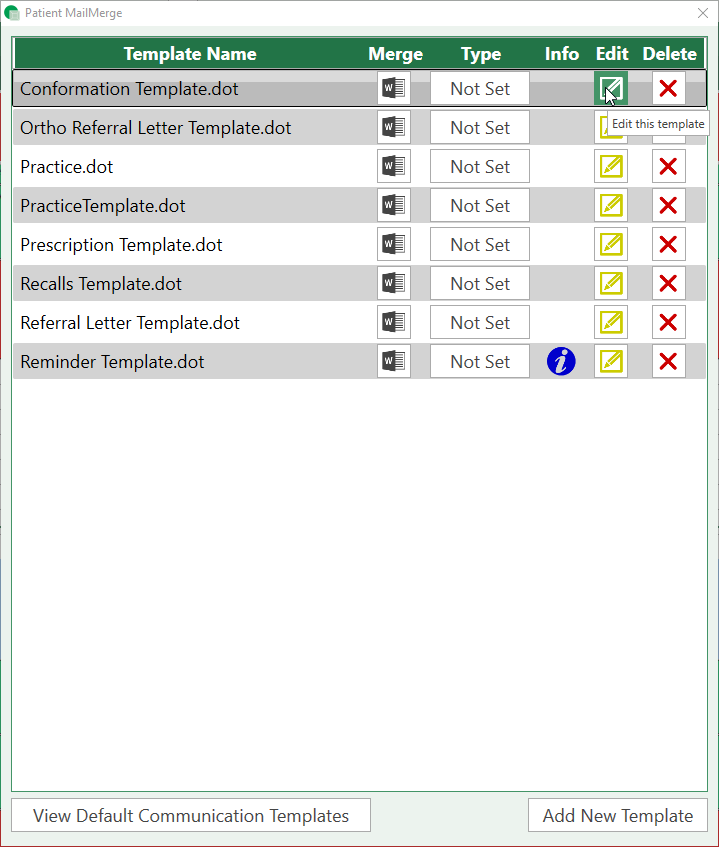Viewport: 719px width, 847px height.
Task: Change the Not Set type for Reminder Template.dot
Action: tap(480, 362)
